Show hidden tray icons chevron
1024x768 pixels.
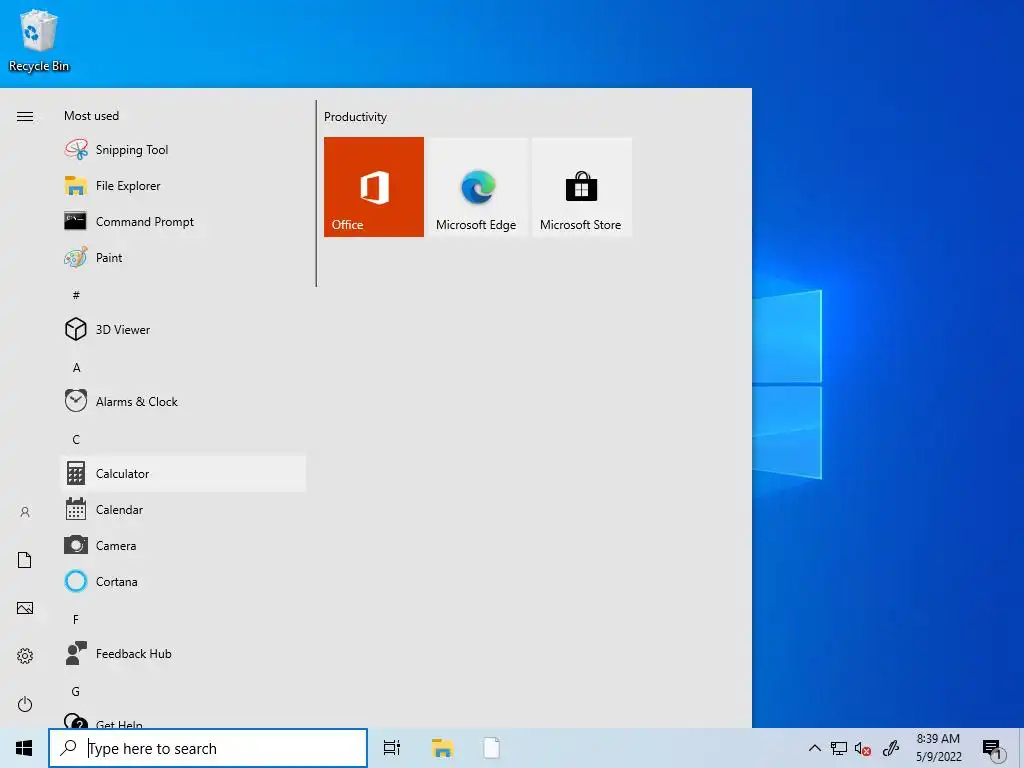(x=814, y=748)
